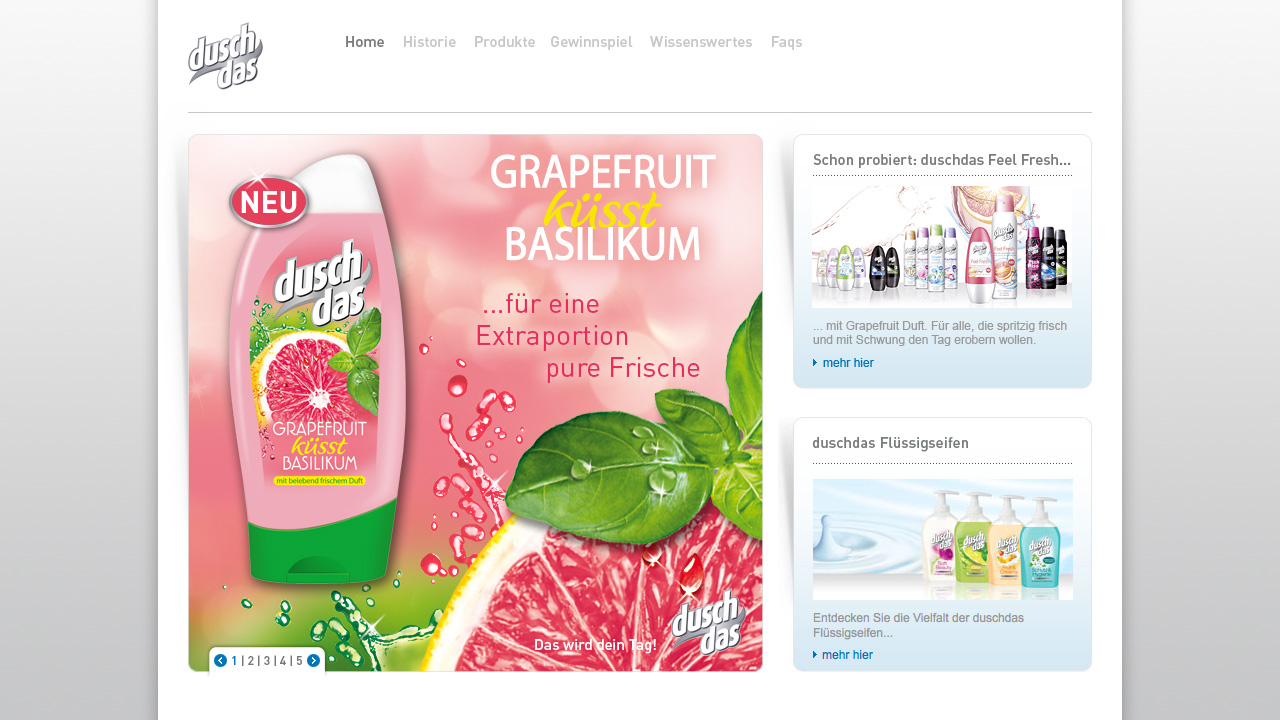Open the Home menu item
Image resolution: width=1280 pixels, height=720 pixels.
(x=364, y=42)
